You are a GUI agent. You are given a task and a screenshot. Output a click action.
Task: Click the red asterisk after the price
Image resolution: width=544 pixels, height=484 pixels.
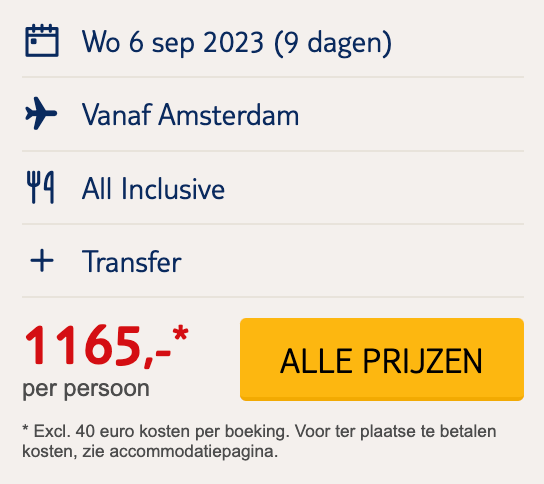pyautogui.click(x=181, y=333)
